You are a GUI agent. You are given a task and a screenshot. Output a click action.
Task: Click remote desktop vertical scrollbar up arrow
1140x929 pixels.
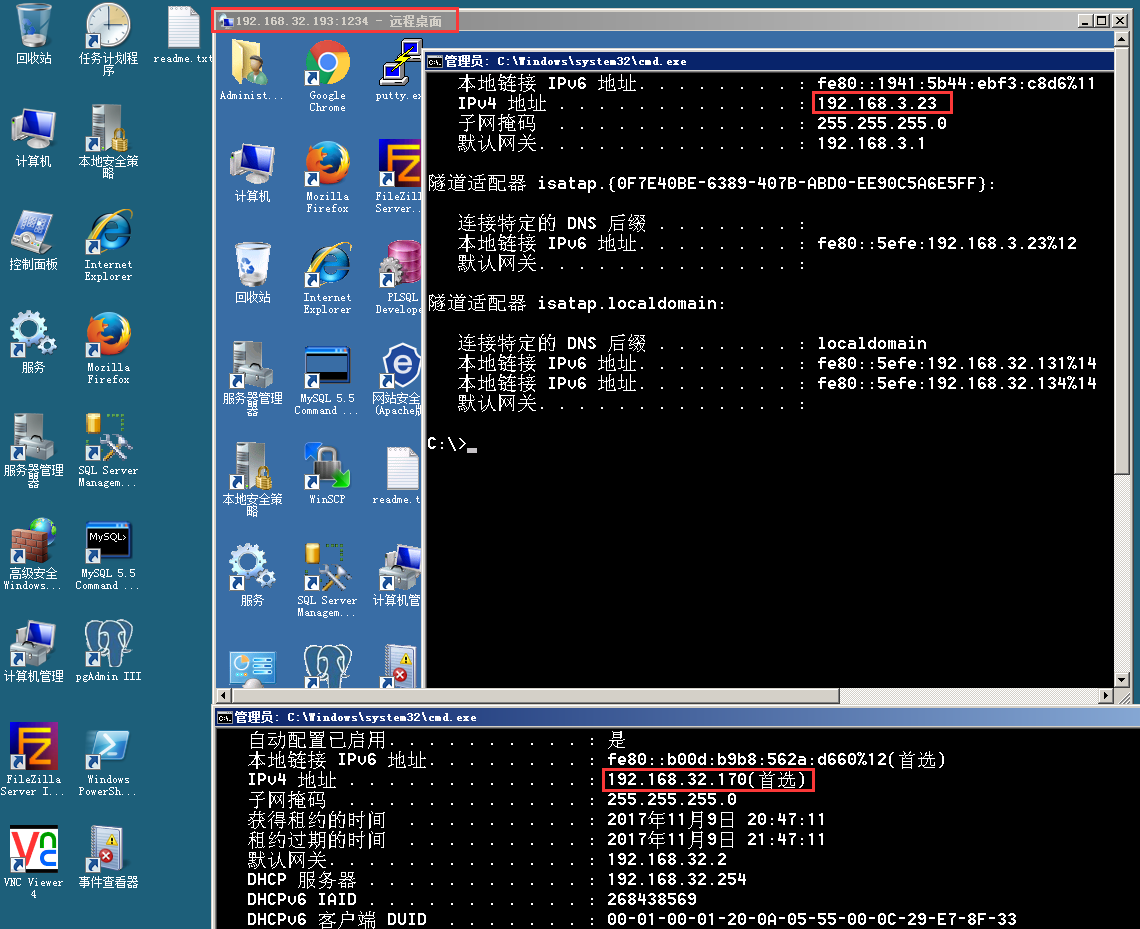[x=1121, y=41]
